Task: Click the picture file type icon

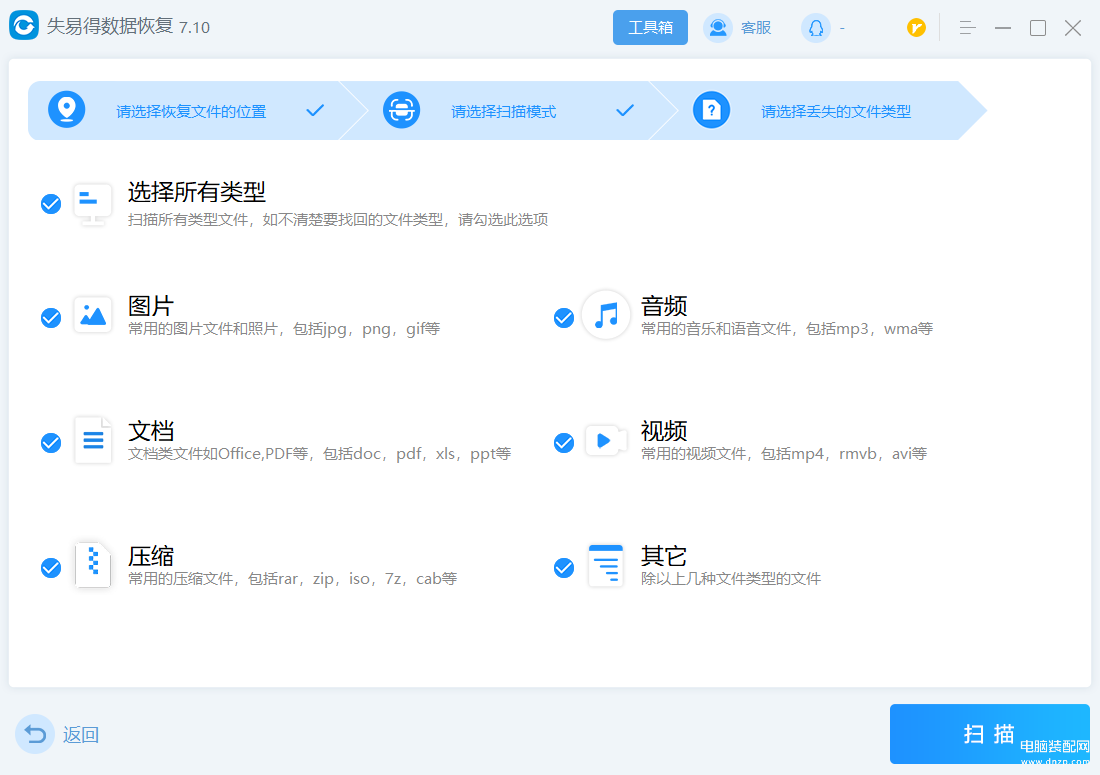Action: 93,315
